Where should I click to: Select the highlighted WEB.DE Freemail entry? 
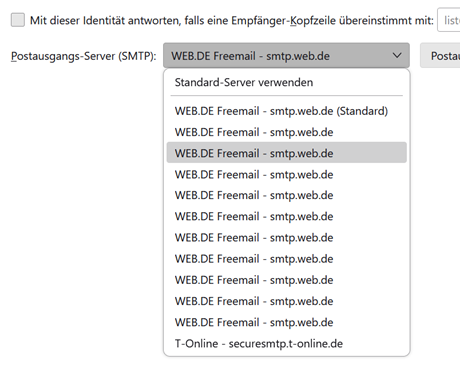[287, 153]
